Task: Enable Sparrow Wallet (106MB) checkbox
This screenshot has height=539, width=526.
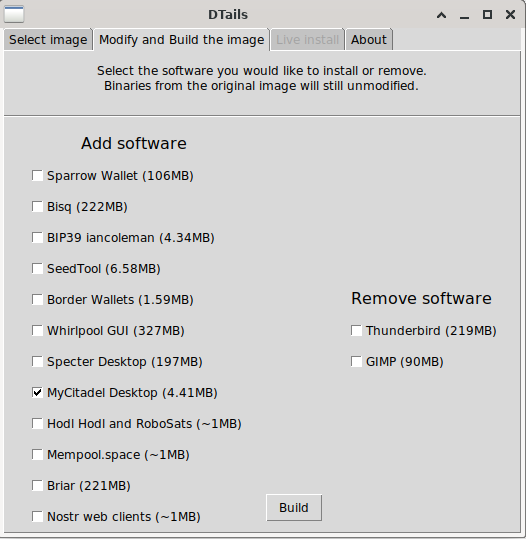Action: pos(37,175)
